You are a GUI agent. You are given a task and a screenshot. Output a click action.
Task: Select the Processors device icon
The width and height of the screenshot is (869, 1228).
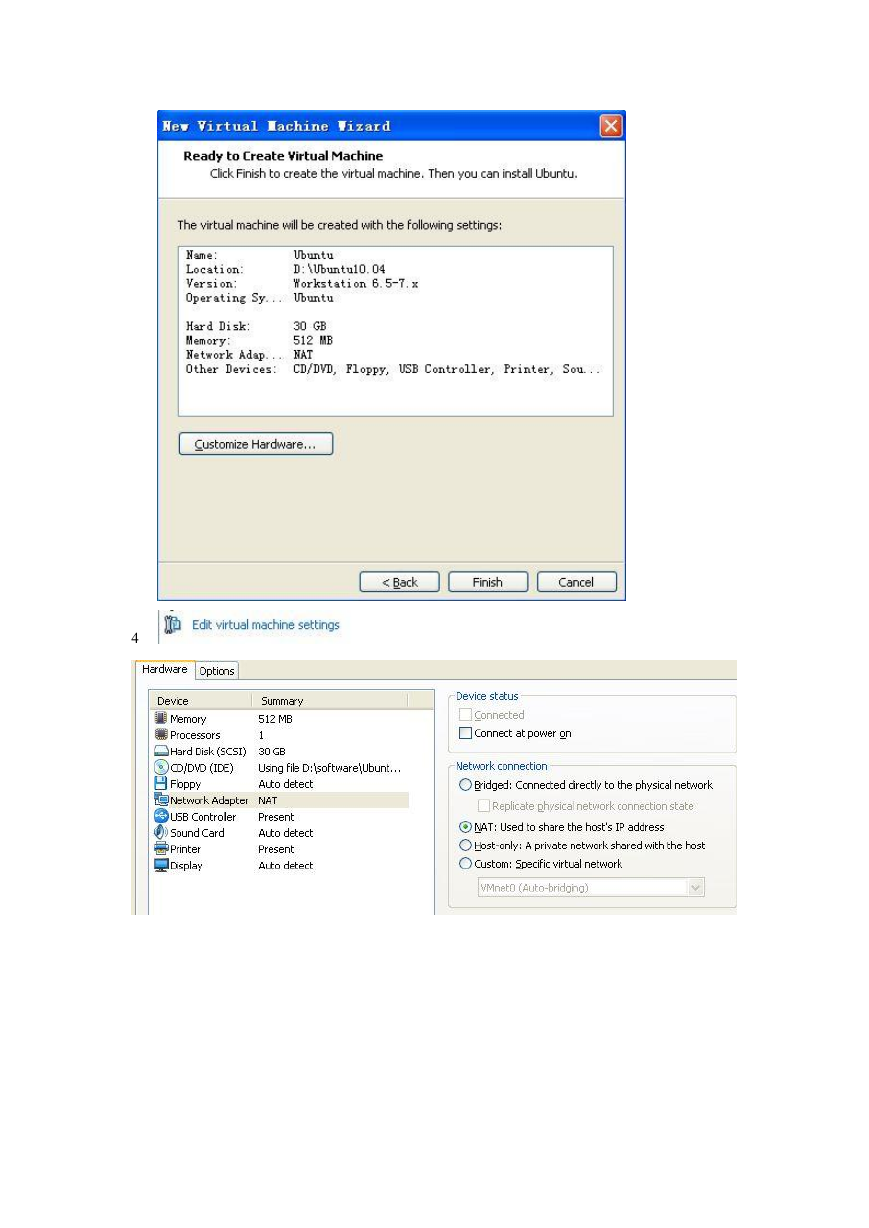pos(161,735)
